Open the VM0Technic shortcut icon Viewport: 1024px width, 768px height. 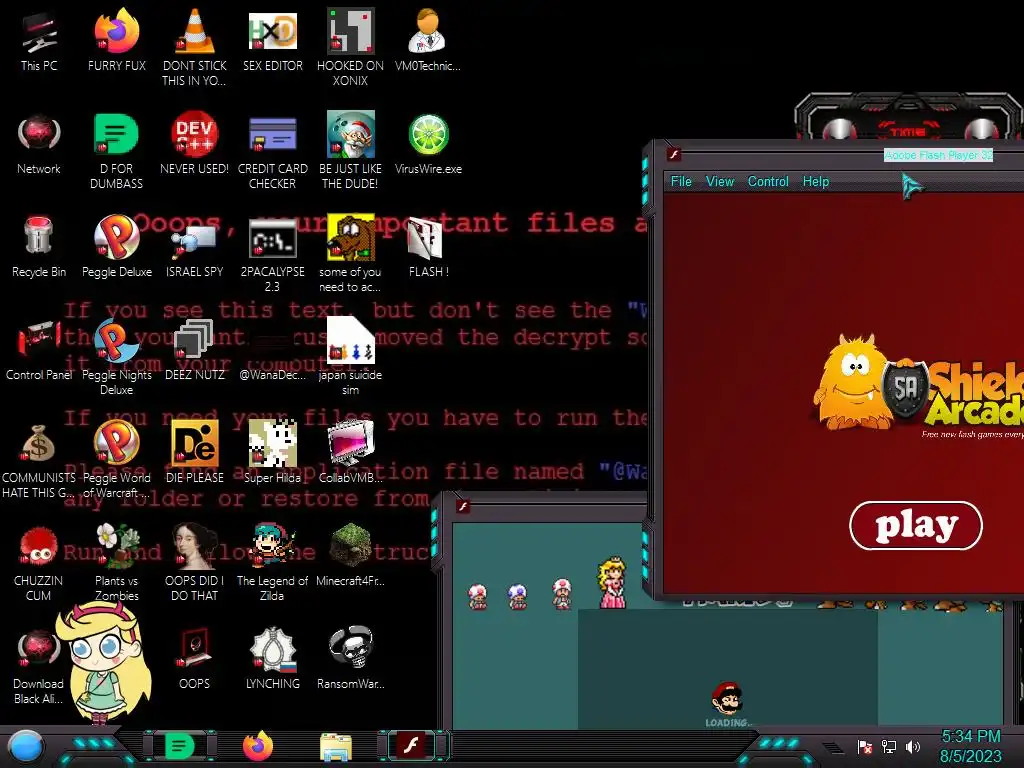coord(427,31)
